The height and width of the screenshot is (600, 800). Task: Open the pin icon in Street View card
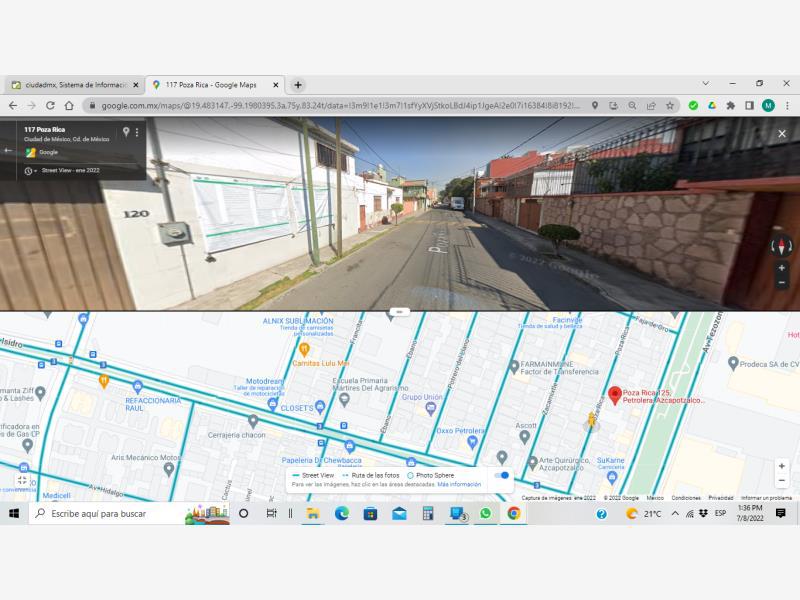(126, 132)
